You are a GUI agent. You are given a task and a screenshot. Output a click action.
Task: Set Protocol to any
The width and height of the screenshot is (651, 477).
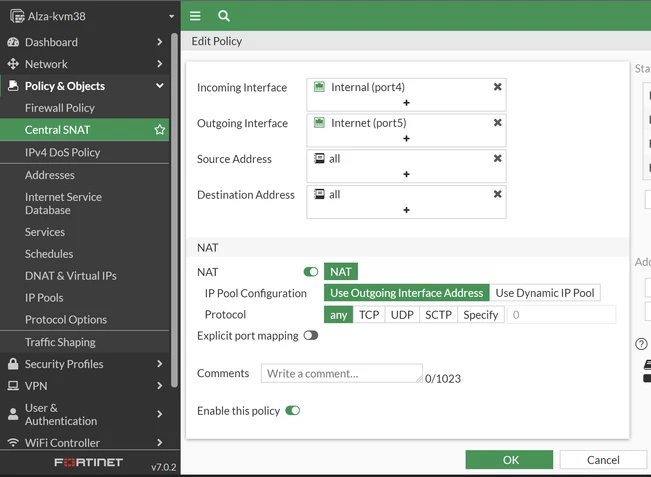coord(338,315)
